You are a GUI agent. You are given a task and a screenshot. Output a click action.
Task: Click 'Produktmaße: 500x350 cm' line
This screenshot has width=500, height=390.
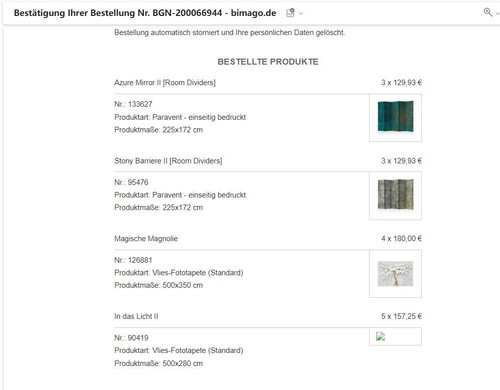(x=159, y=285)
